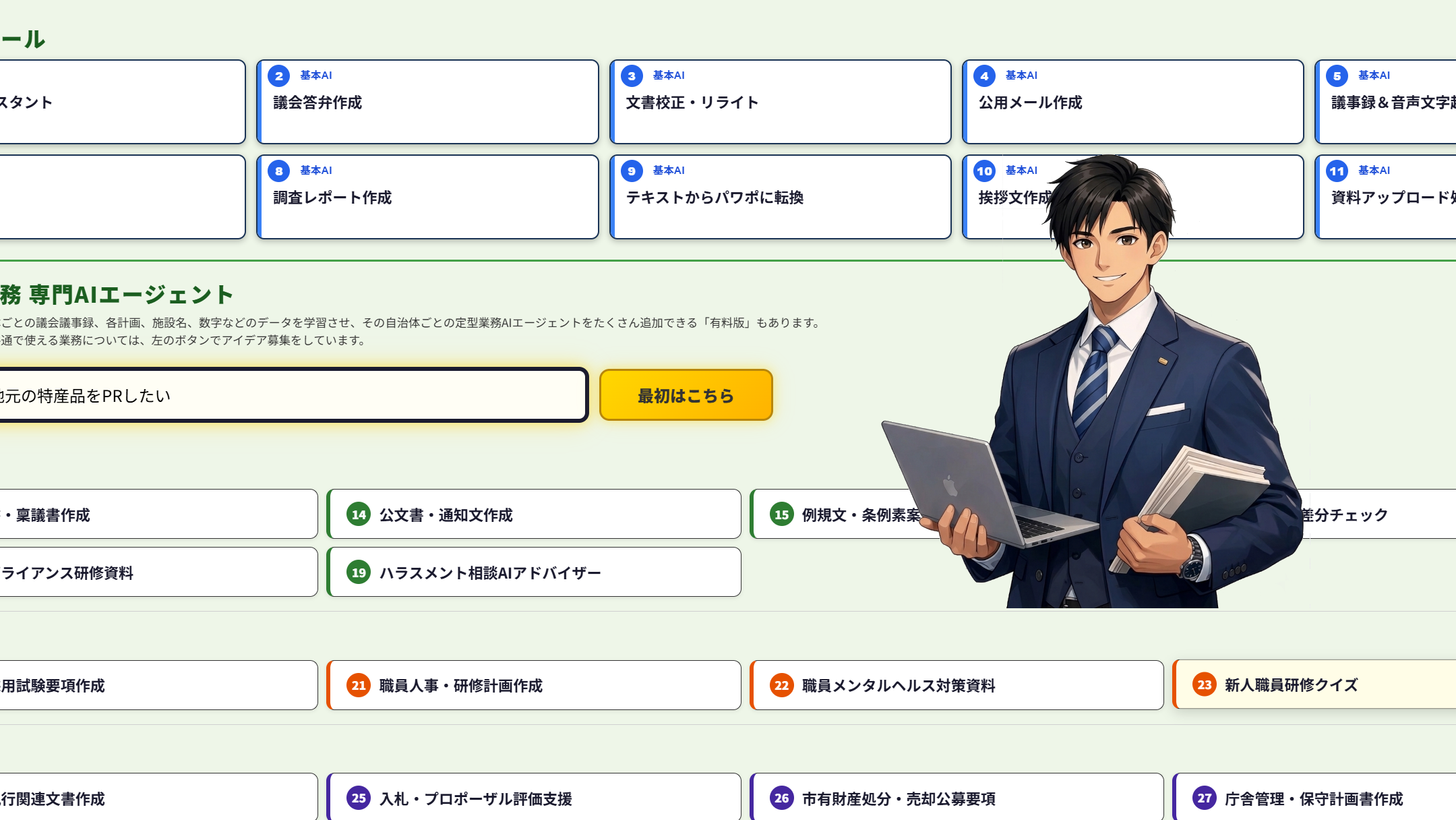Click the green number 14 badge
1456x820 pixels.
click(x=359, y=515)
